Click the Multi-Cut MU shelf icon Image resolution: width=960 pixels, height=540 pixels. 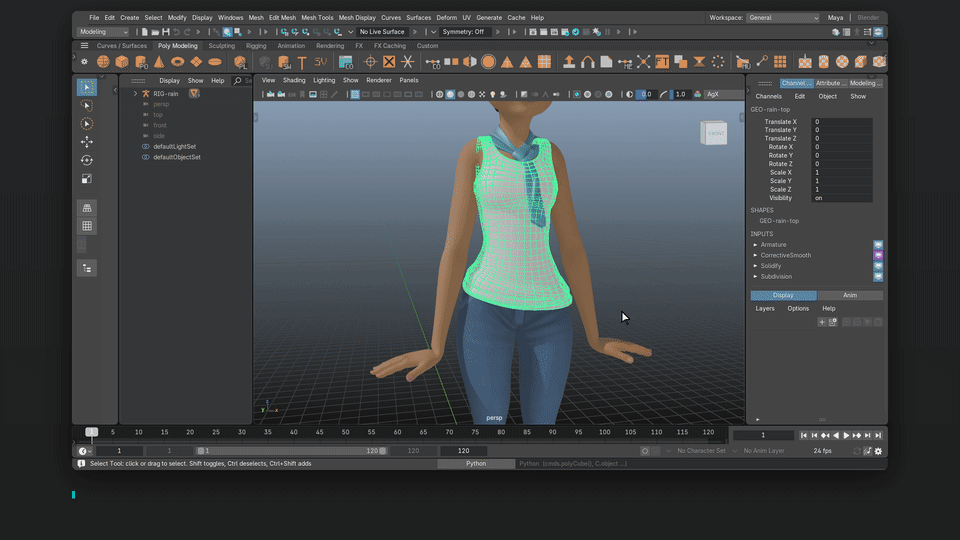[x=743, y=62]
